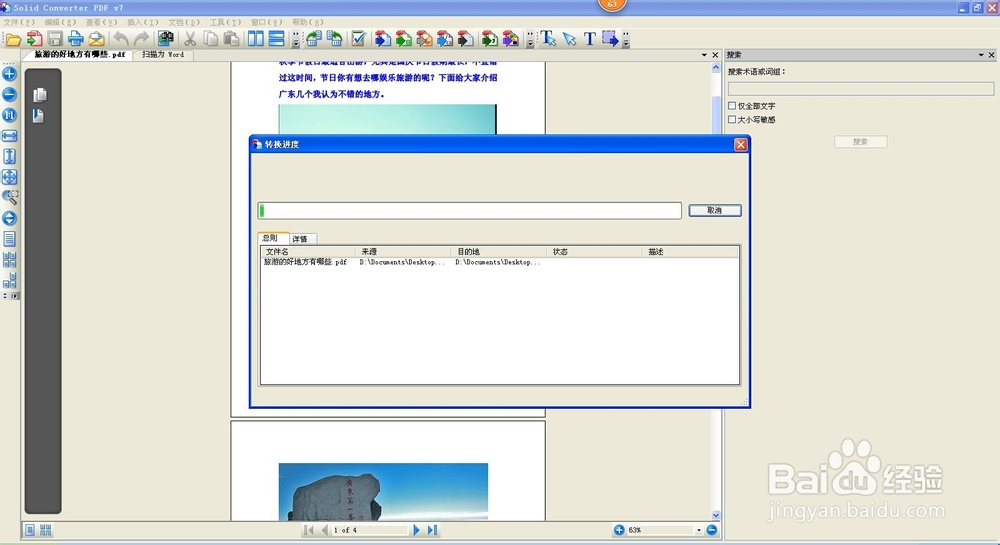This screenshot has height=545, width=1000.
Task: Click the Cut scissors icon
Action: click(190, 39)
